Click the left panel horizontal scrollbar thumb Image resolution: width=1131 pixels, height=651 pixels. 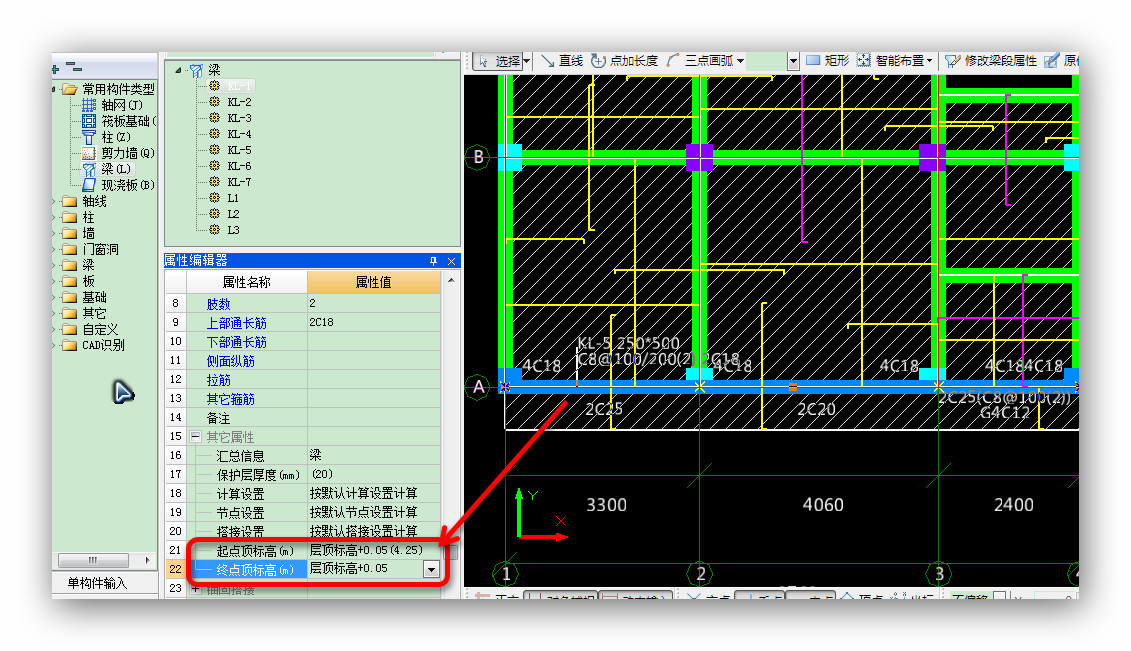coord(93,560)
